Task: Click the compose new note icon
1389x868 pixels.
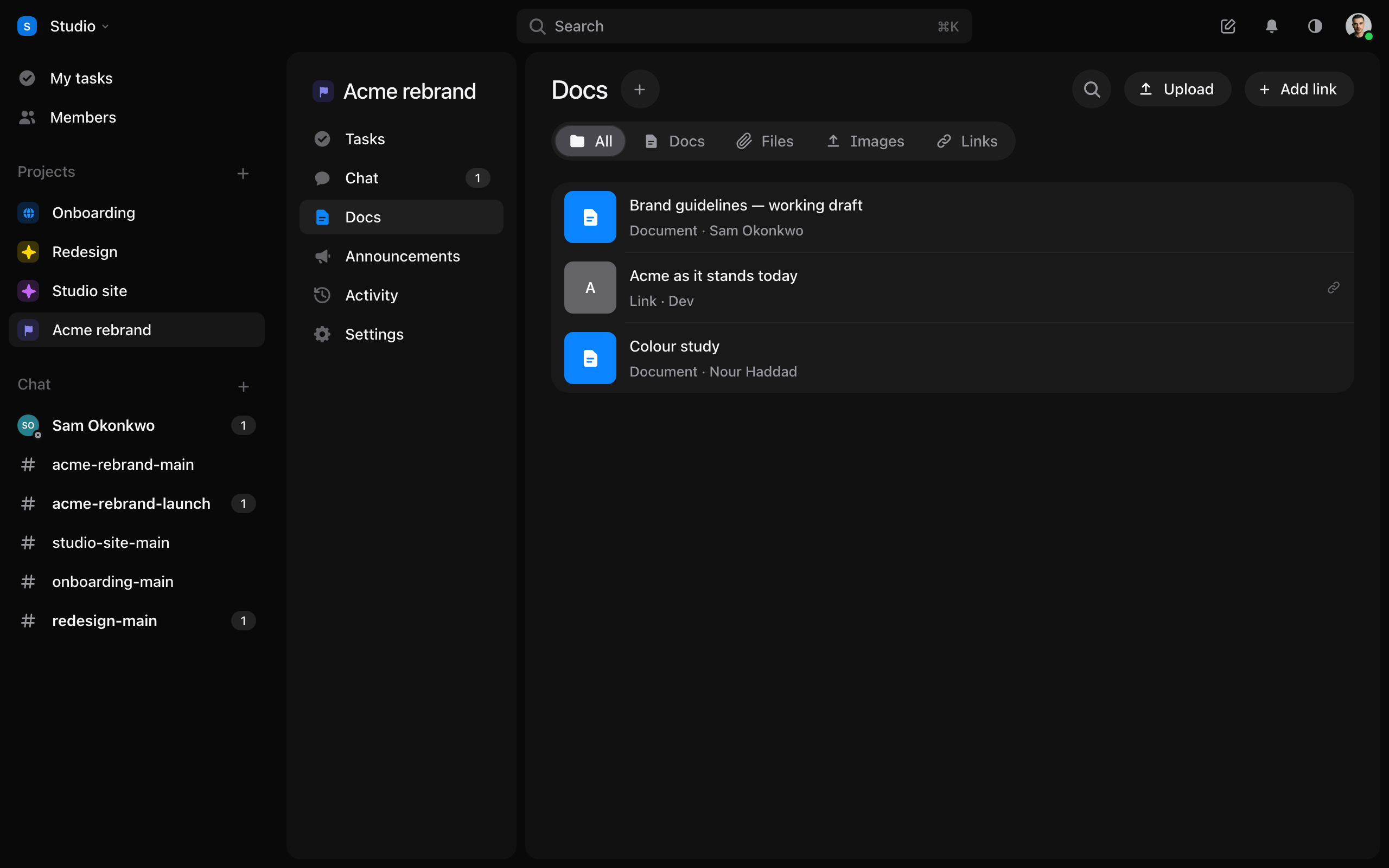Action: coord(1228,27)
